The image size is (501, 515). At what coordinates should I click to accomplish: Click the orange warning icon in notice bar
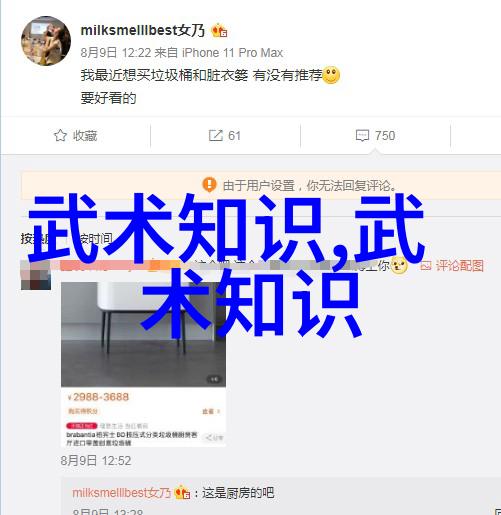click(x=210, y=184)
